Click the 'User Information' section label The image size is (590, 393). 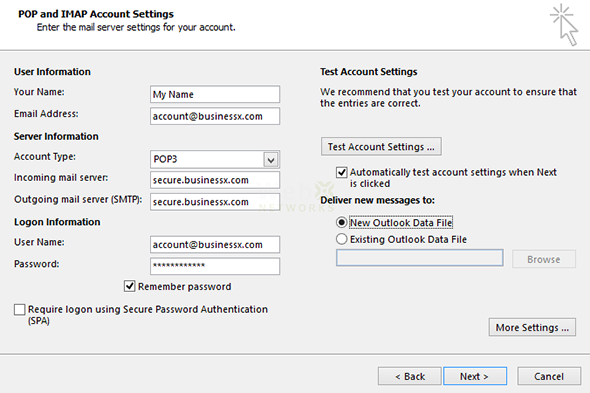52,72
